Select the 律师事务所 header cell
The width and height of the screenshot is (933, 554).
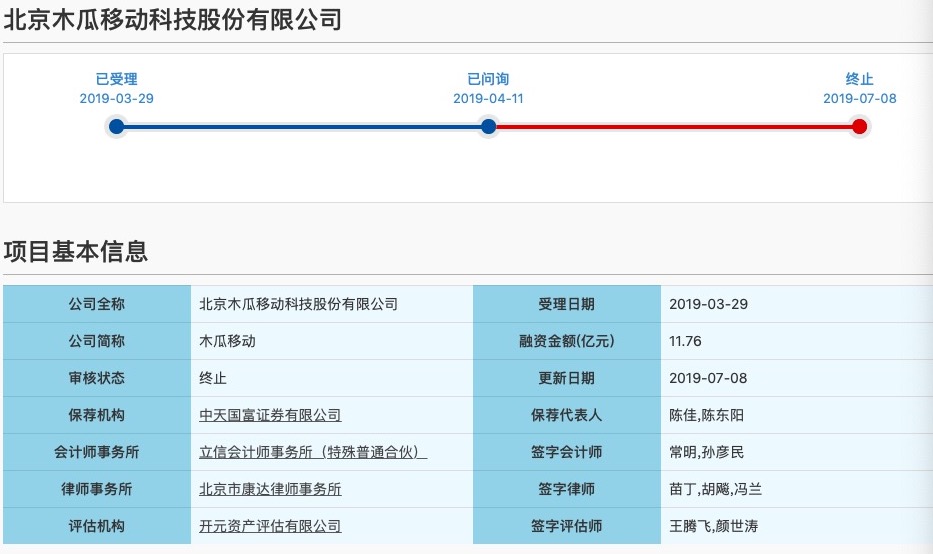point(97,489)
